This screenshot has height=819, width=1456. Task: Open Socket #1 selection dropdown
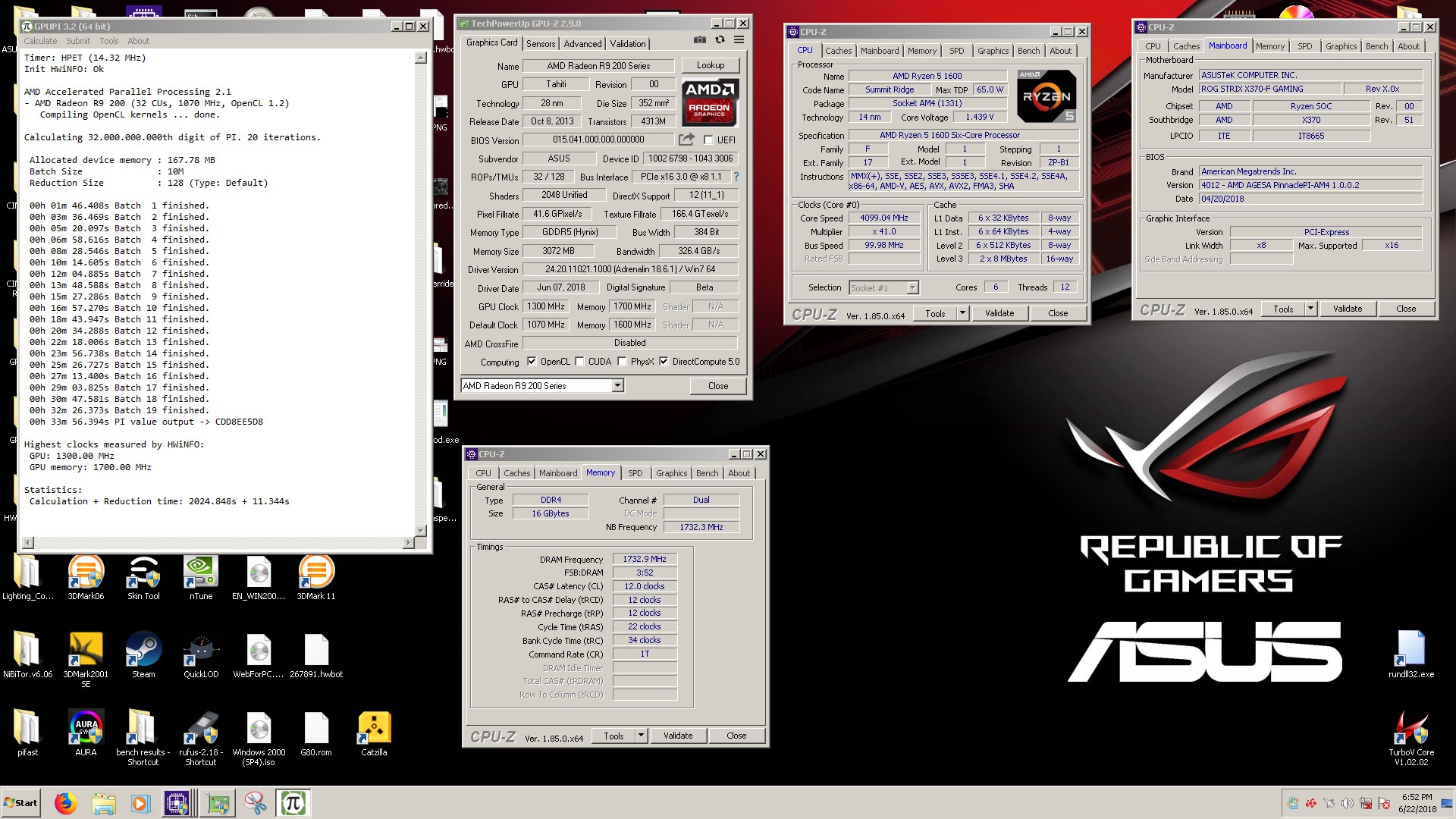click(x=912, y=287)
